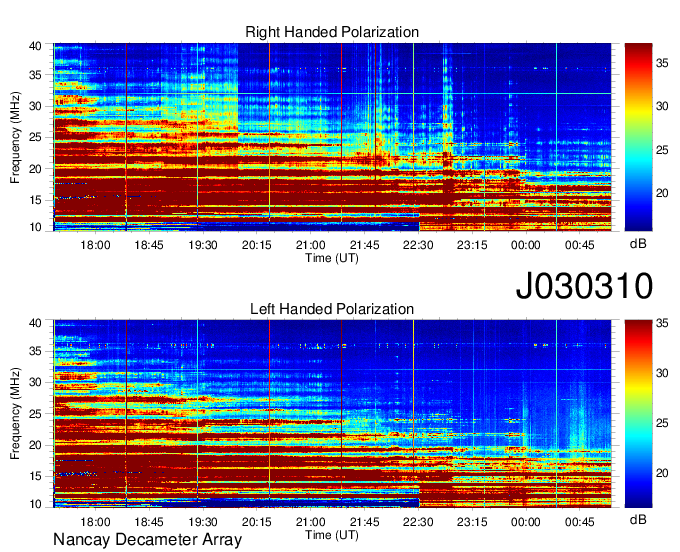
Task: Click the 19:30 tick of the Left Handed plot
Action: point(203,522)
